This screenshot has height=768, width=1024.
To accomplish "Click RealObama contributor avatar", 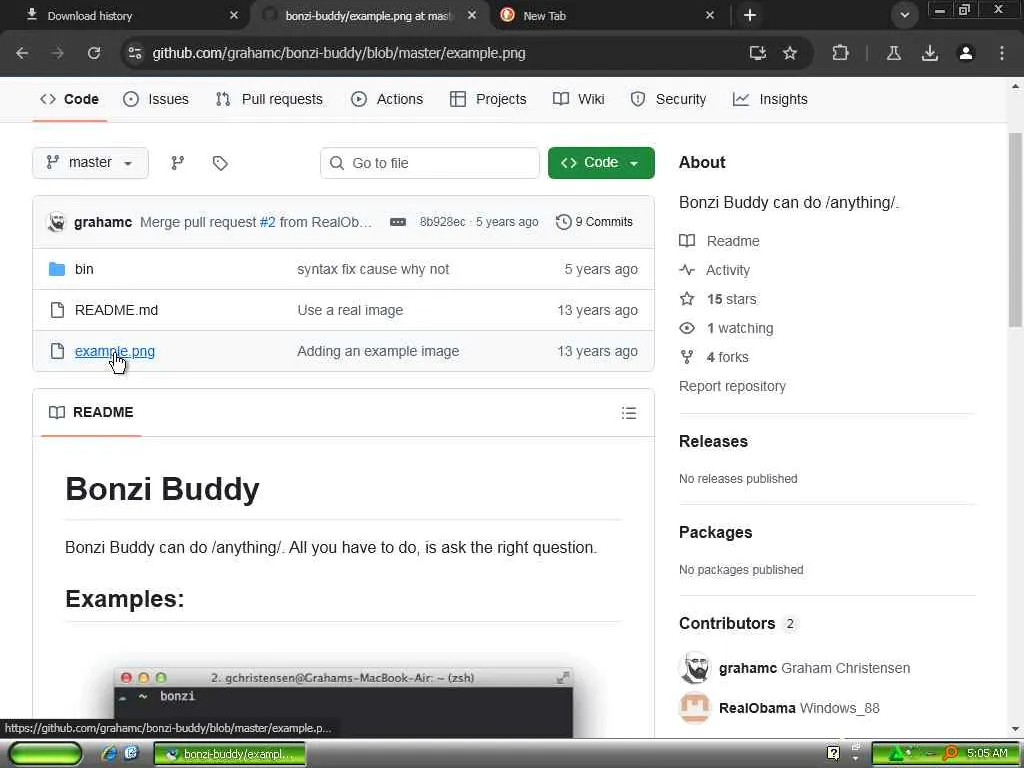I will [695, 708].
